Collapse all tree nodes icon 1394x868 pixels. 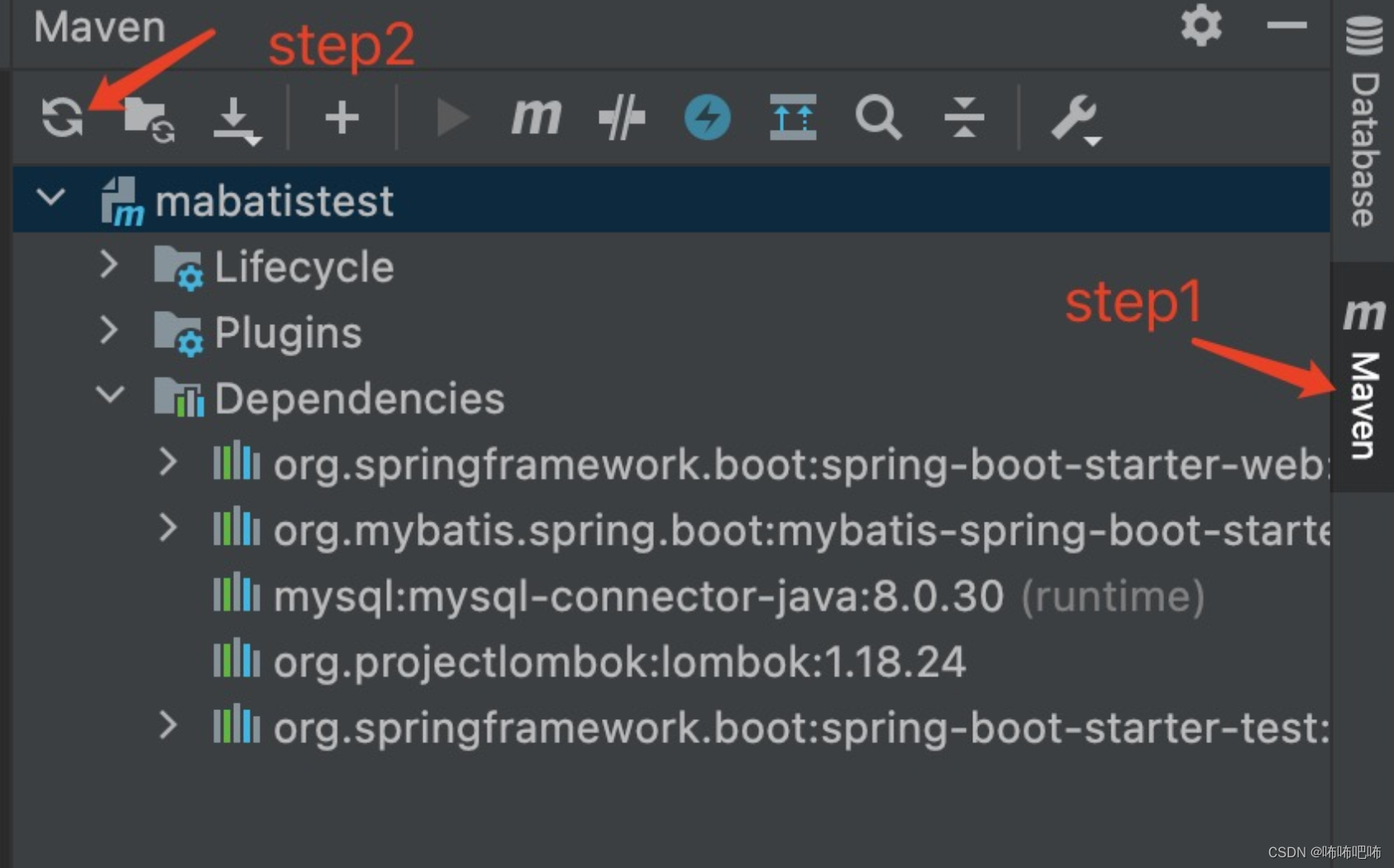point(964,117)
